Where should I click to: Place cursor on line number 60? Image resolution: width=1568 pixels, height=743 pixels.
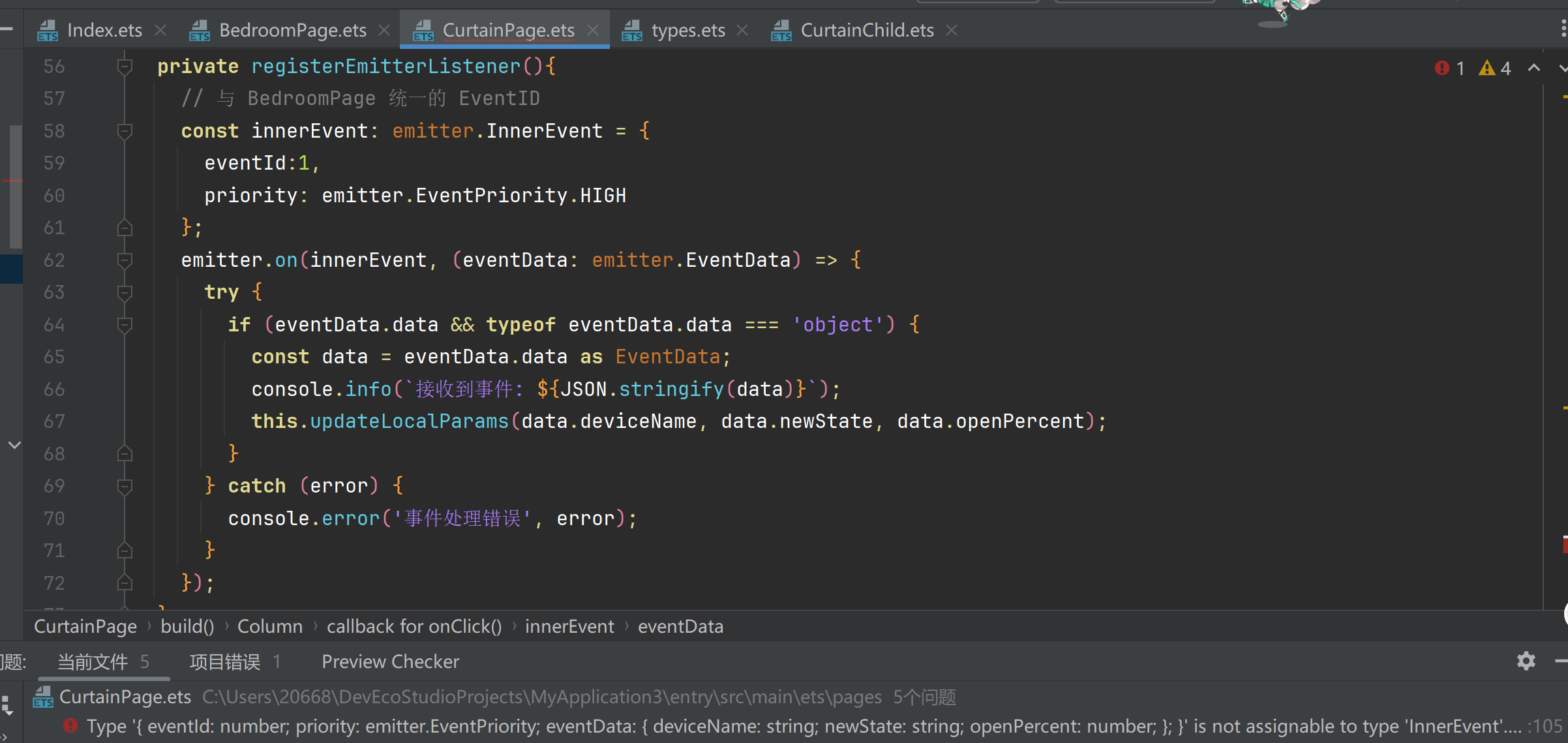[x=54, y=196]
